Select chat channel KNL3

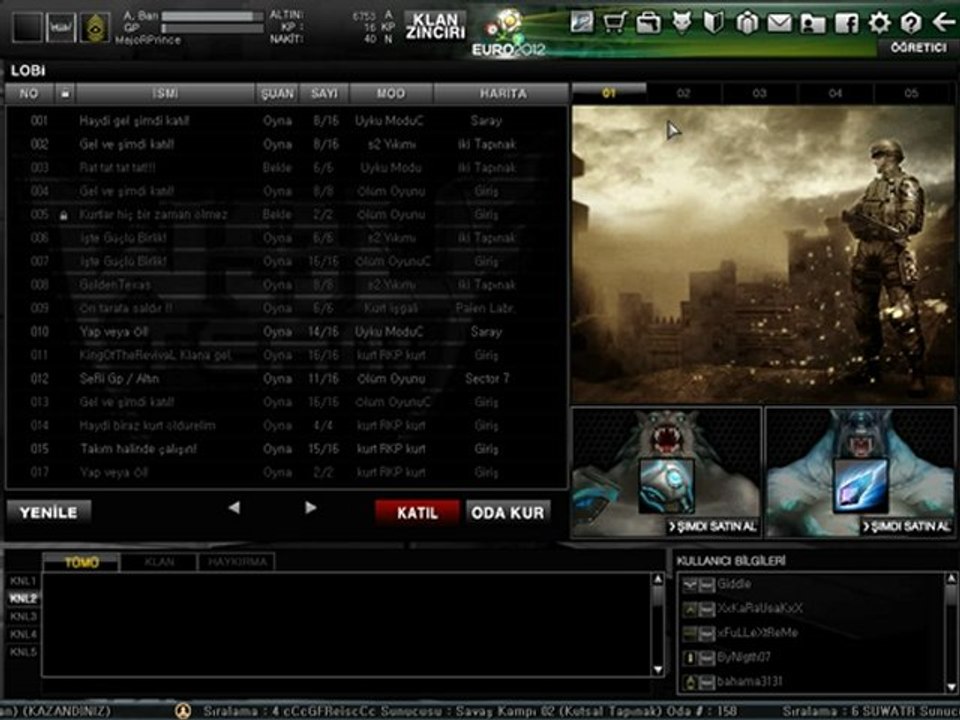click(23, 616)
